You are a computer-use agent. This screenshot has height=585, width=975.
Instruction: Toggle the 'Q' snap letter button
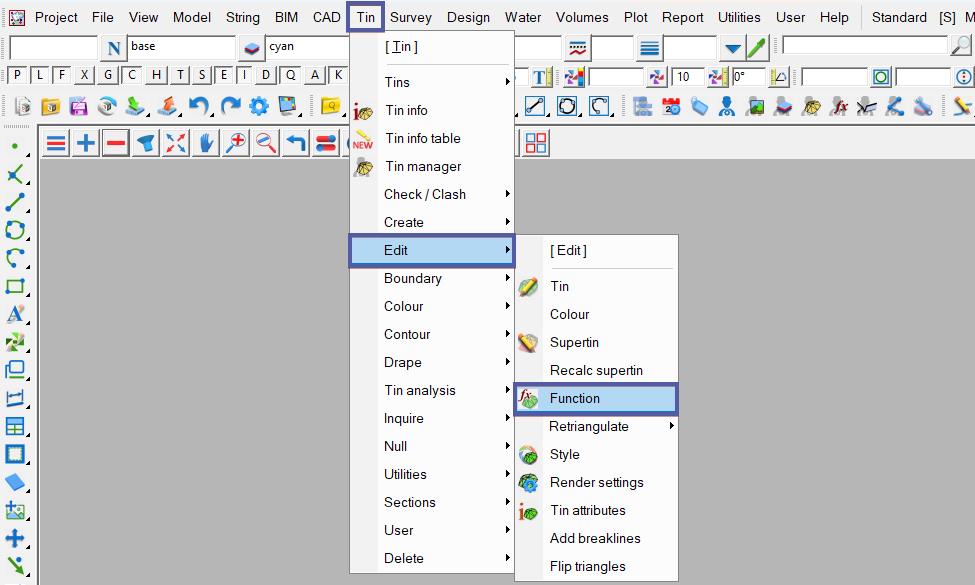click(x=290, y=76)
